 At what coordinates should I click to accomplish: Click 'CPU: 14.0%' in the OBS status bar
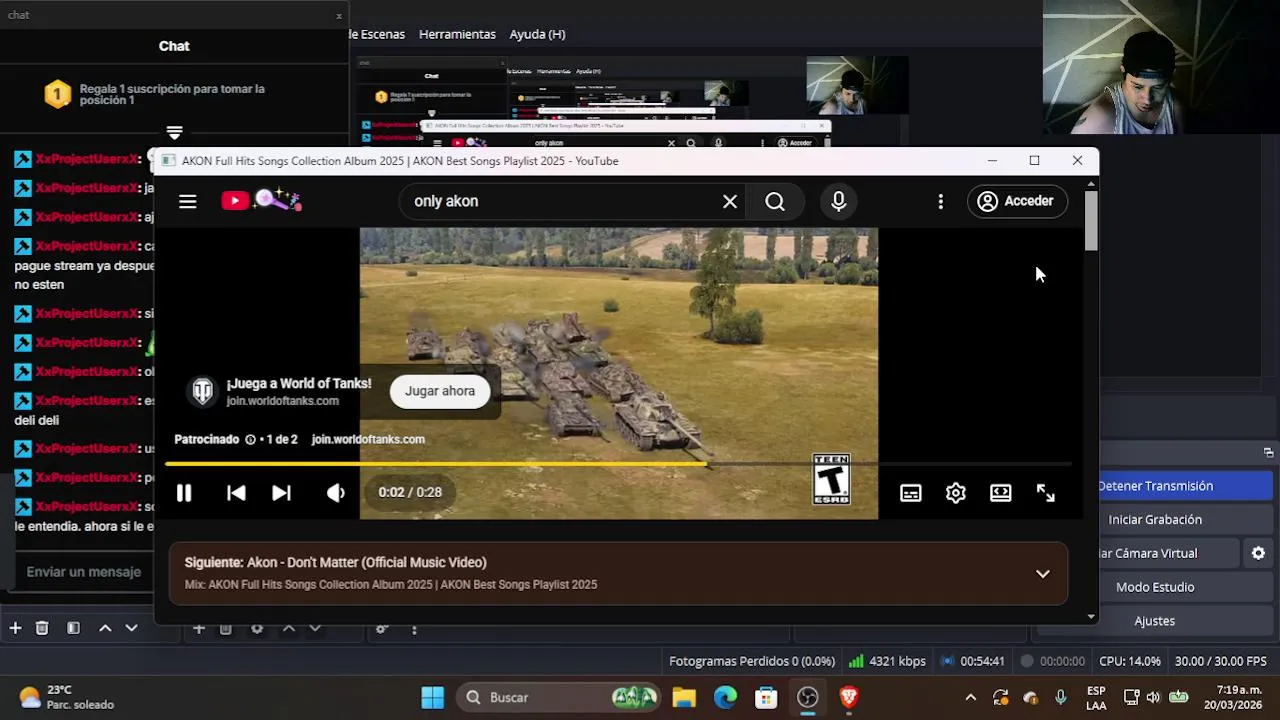click(x=1130, y=661)
